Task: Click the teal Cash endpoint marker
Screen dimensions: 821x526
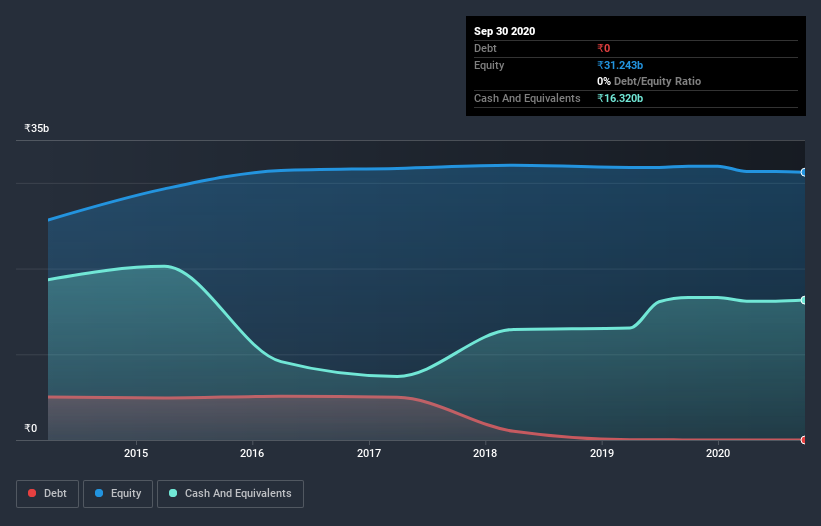Action: 804,300
